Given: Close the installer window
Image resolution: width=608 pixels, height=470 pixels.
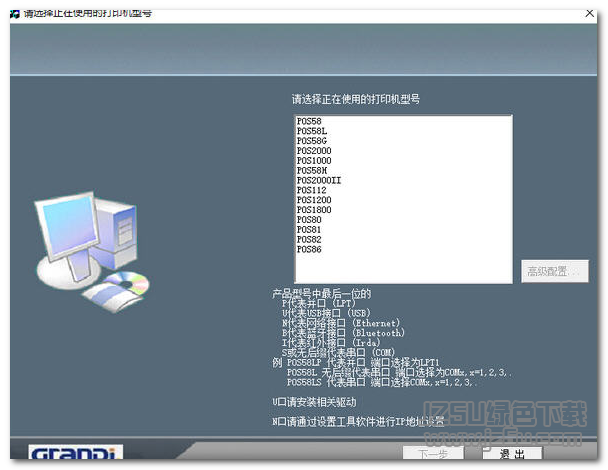Looking at the screenshot, I should pos(589,13).
